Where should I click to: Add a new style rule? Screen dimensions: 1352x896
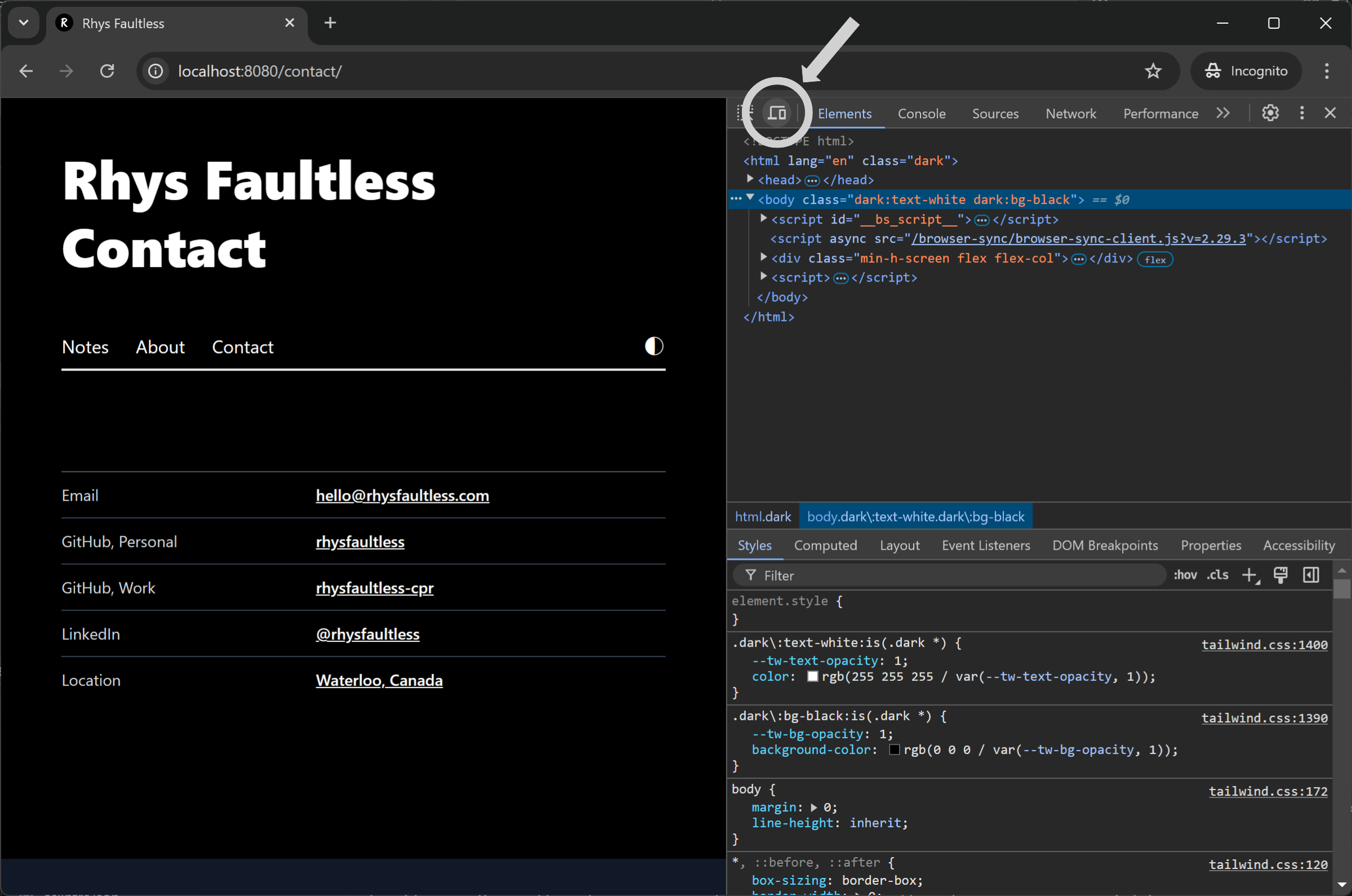pyautogui.click(x=1250, y=576)
